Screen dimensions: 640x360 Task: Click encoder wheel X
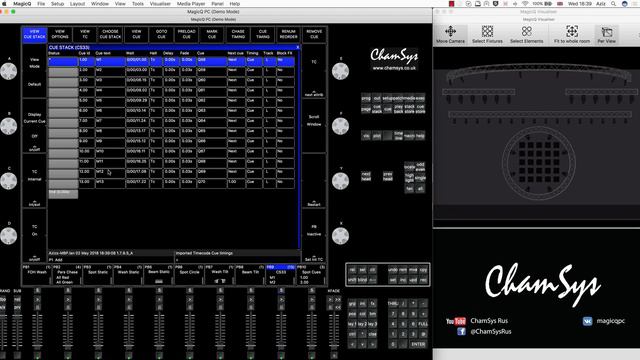tap(340, 236)
